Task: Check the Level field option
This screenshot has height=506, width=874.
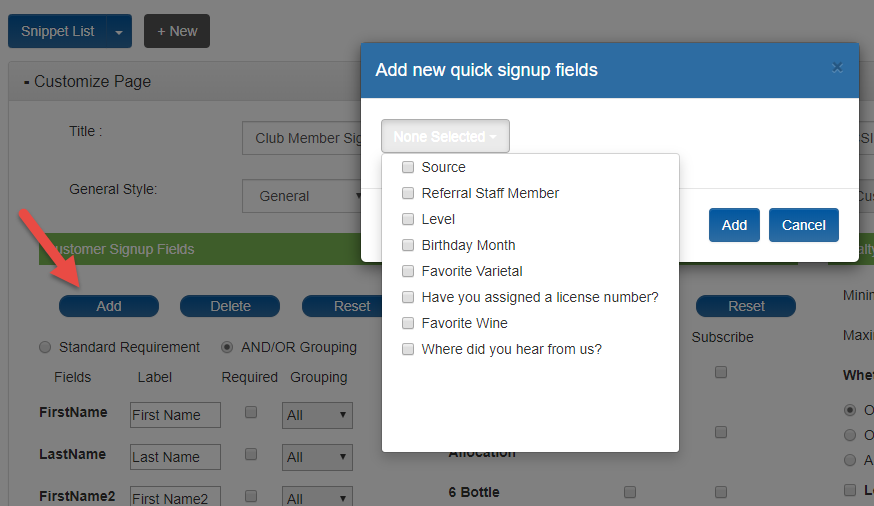Action: click(408, 219)
